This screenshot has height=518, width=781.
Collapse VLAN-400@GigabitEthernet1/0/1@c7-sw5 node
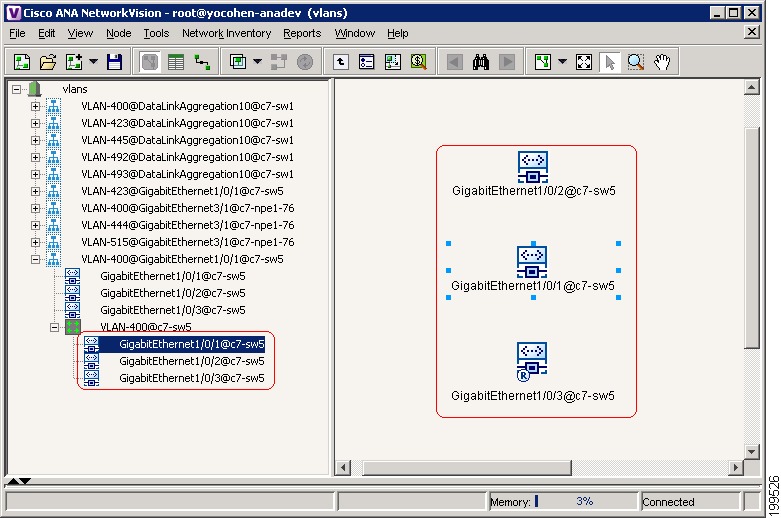coord(35,259)
